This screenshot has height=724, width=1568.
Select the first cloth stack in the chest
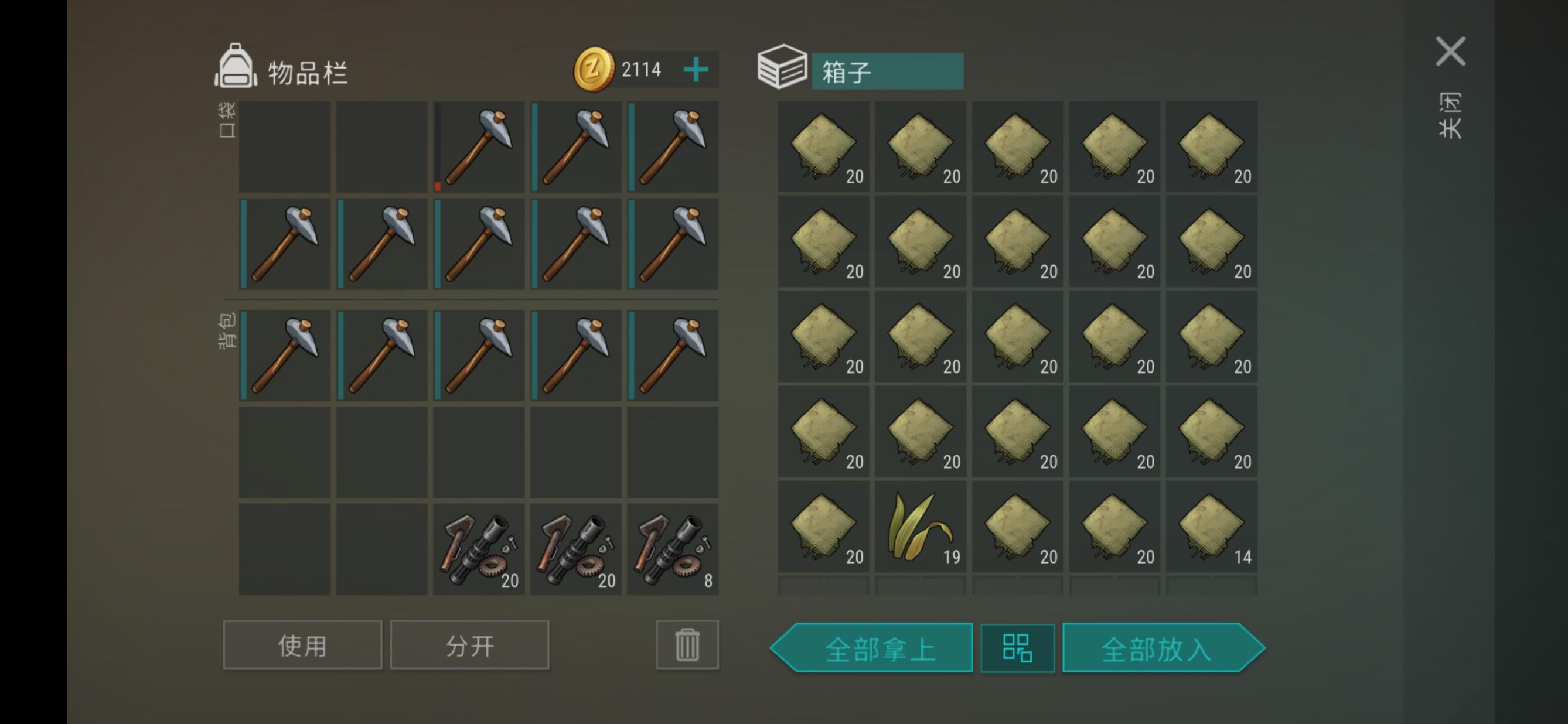824,147
